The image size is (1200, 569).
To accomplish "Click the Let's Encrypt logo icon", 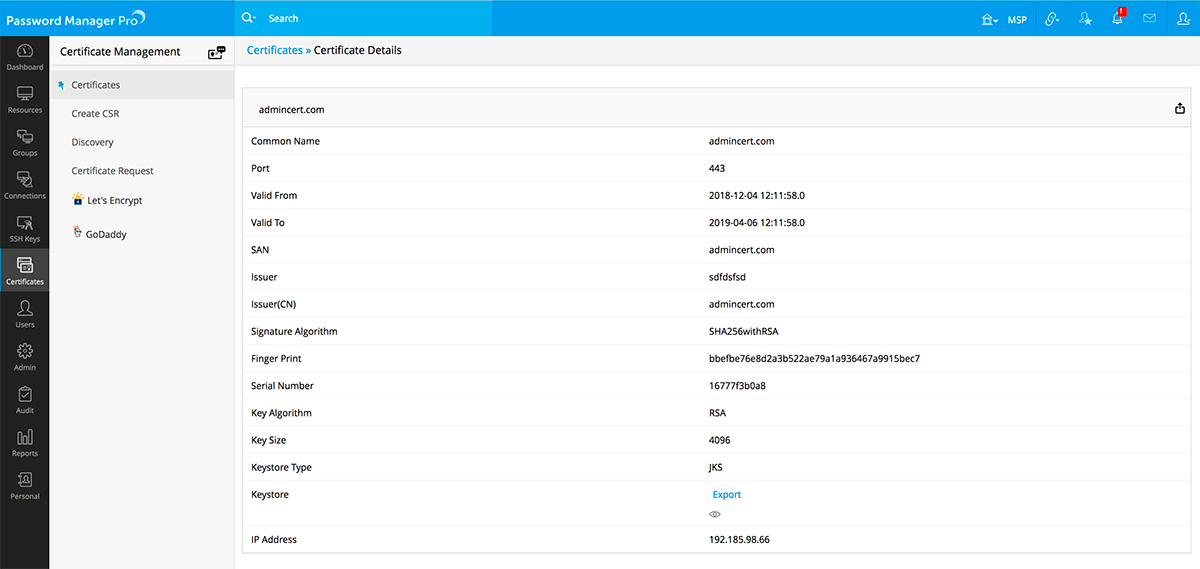I will (x=78, y=199).
